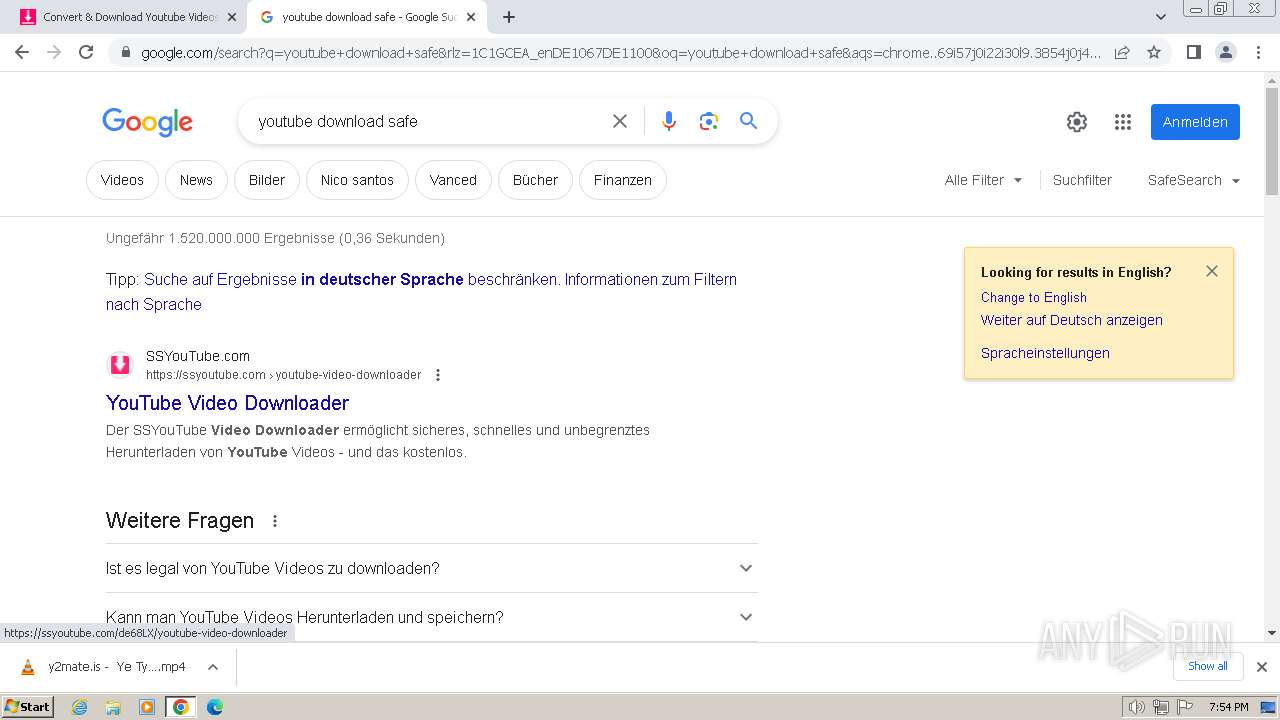Reload the page
Viewport: 1280px width, 720px height.
(86, 52)
